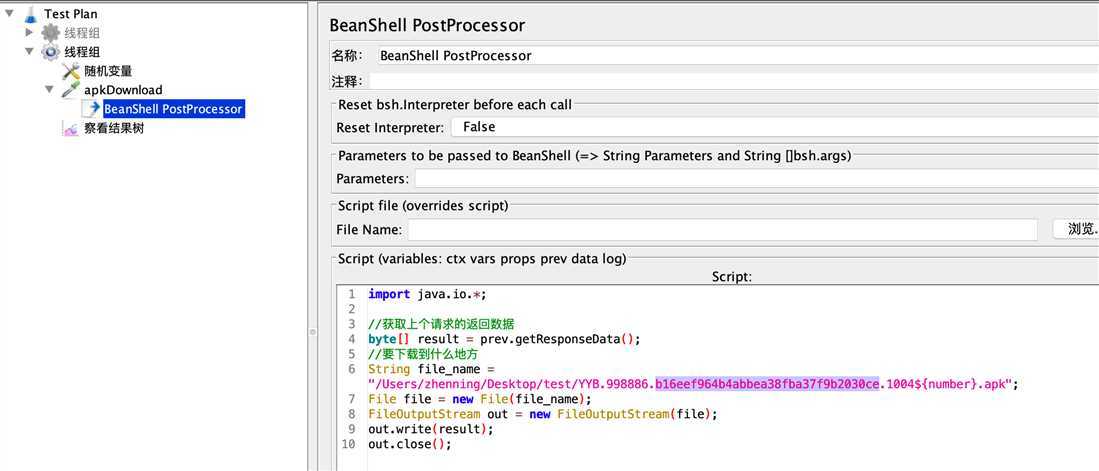The image size is (1099, 471).
Task: Click the script File Name field
Action: [723, 229]
